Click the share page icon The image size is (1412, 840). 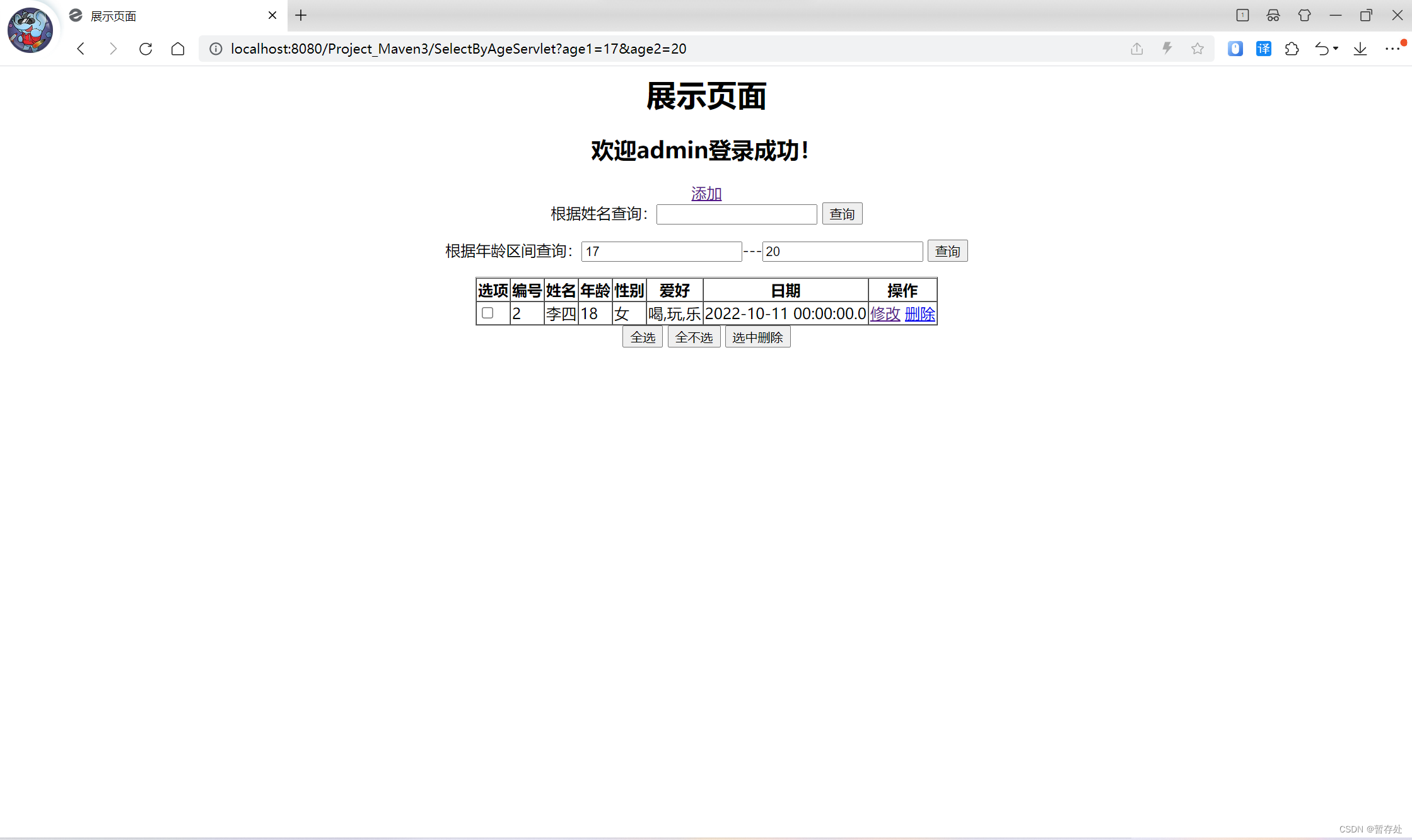(1136, 49)
